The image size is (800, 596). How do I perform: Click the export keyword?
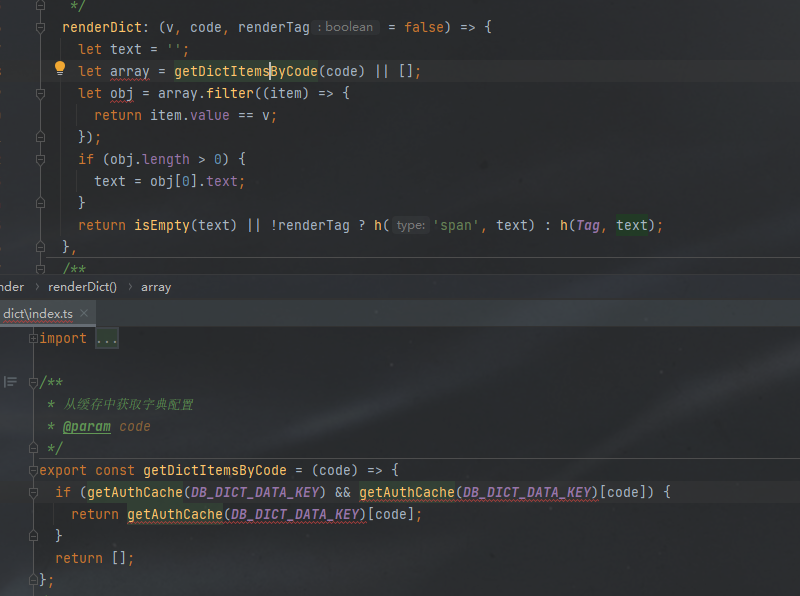point(63,470)
